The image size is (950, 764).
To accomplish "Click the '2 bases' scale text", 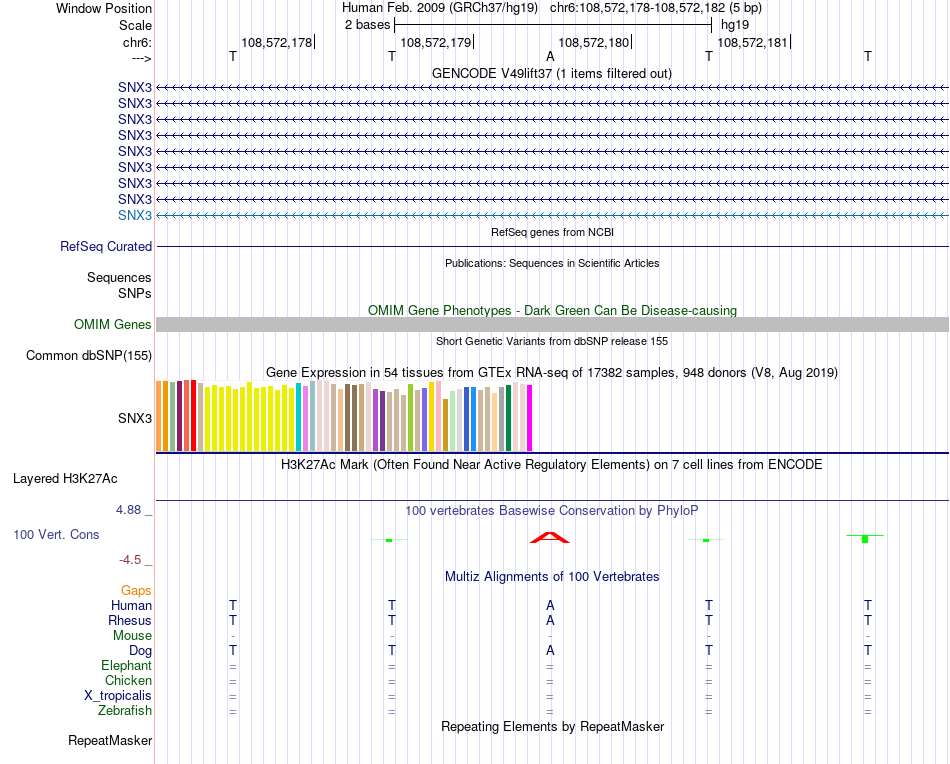I will pos(367,25).
